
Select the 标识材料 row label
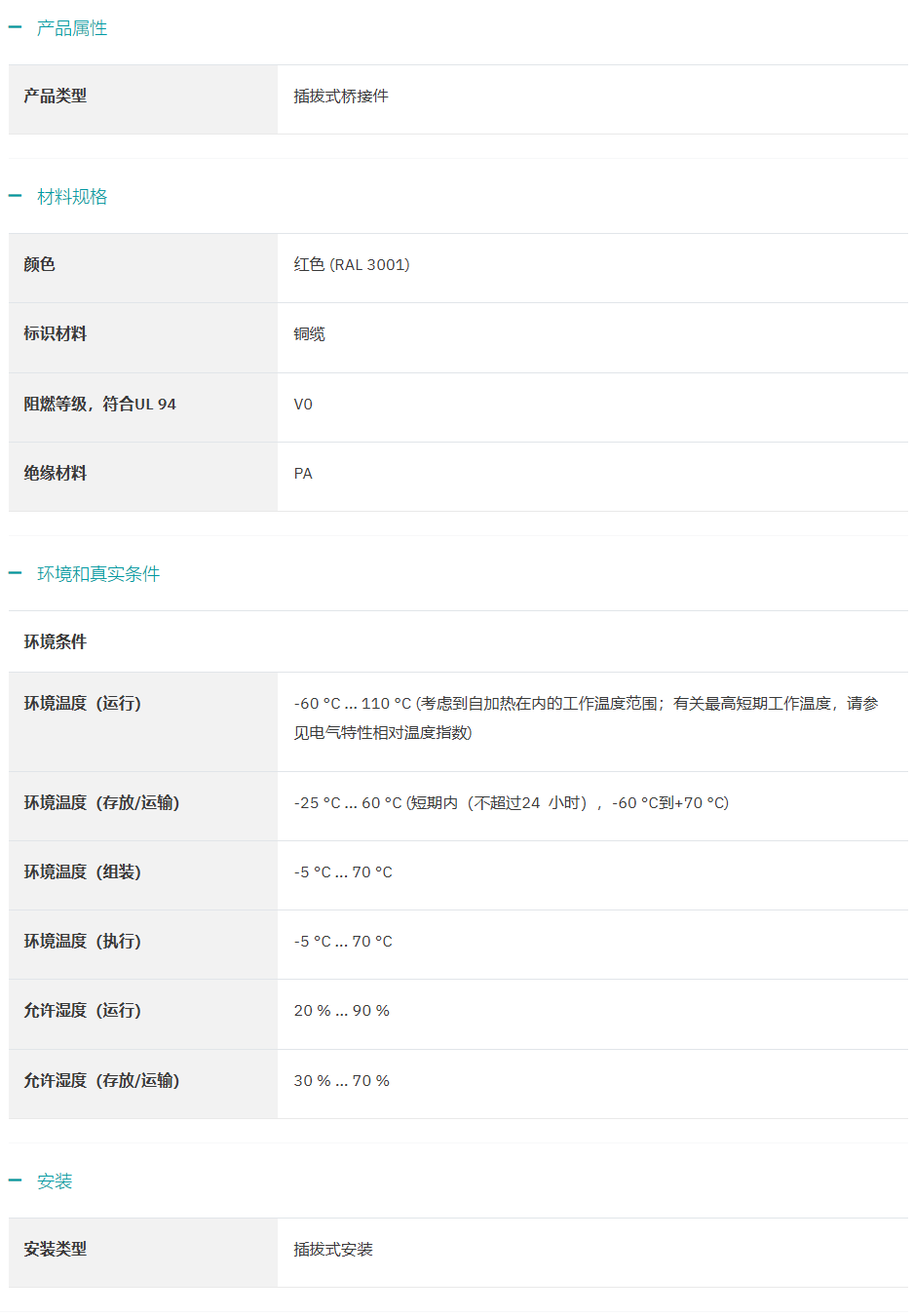point(56,333)
